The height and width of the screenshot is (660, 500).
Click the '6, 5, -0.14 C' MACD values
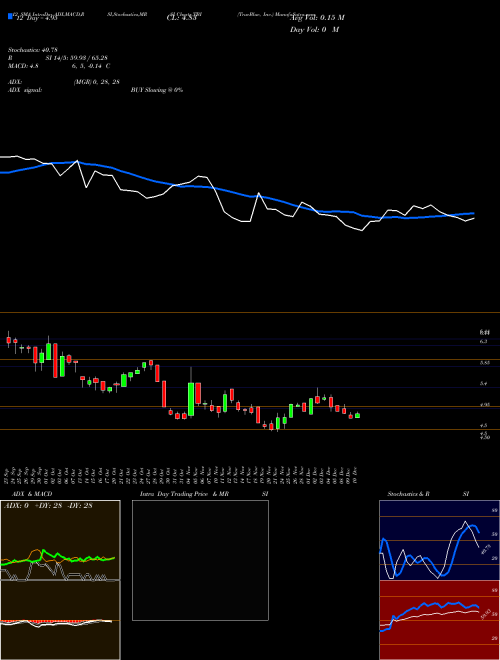pos(90,66)
